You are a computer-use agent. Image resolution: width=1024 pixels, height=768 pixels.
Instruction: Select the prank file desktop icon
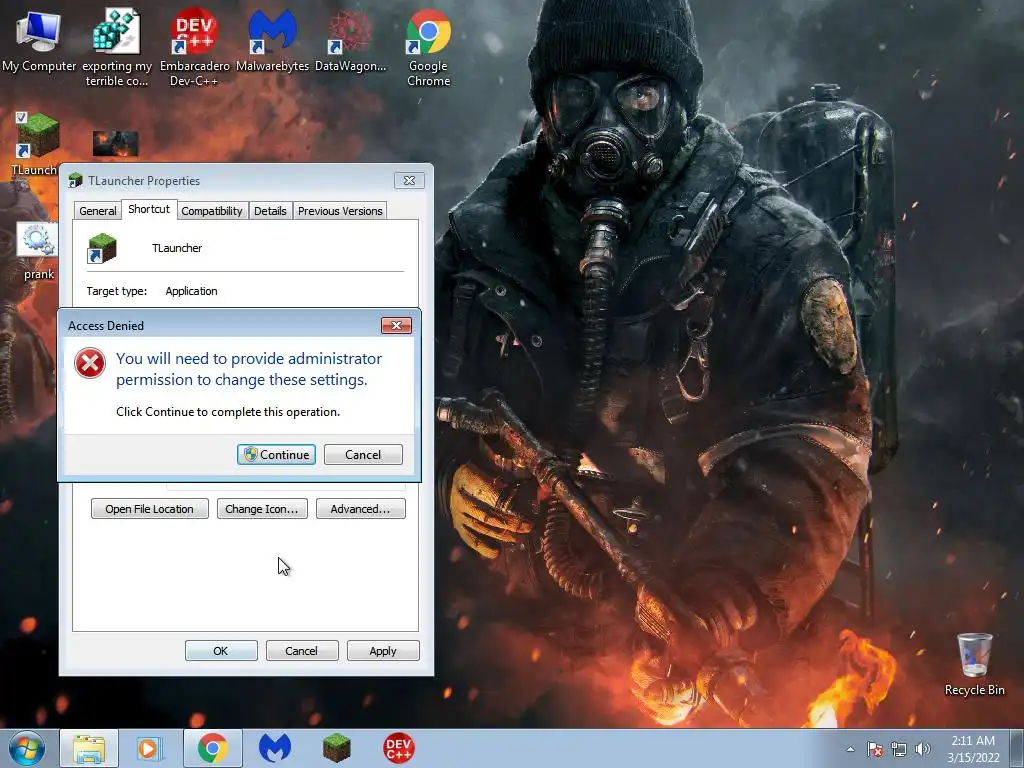click(x=39, y=251)
